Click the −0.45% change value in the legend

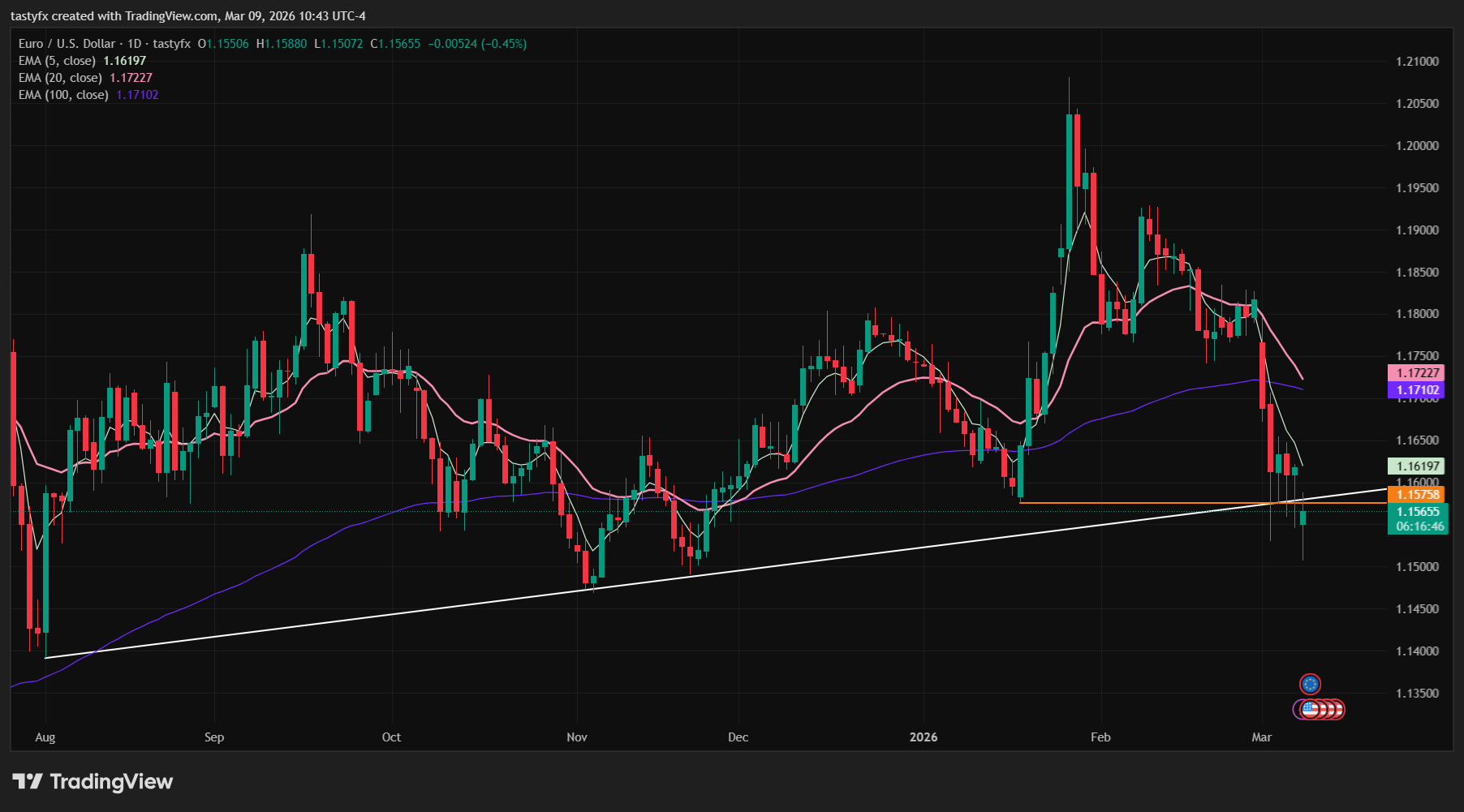pyautogui.click(x=502, y=44)
